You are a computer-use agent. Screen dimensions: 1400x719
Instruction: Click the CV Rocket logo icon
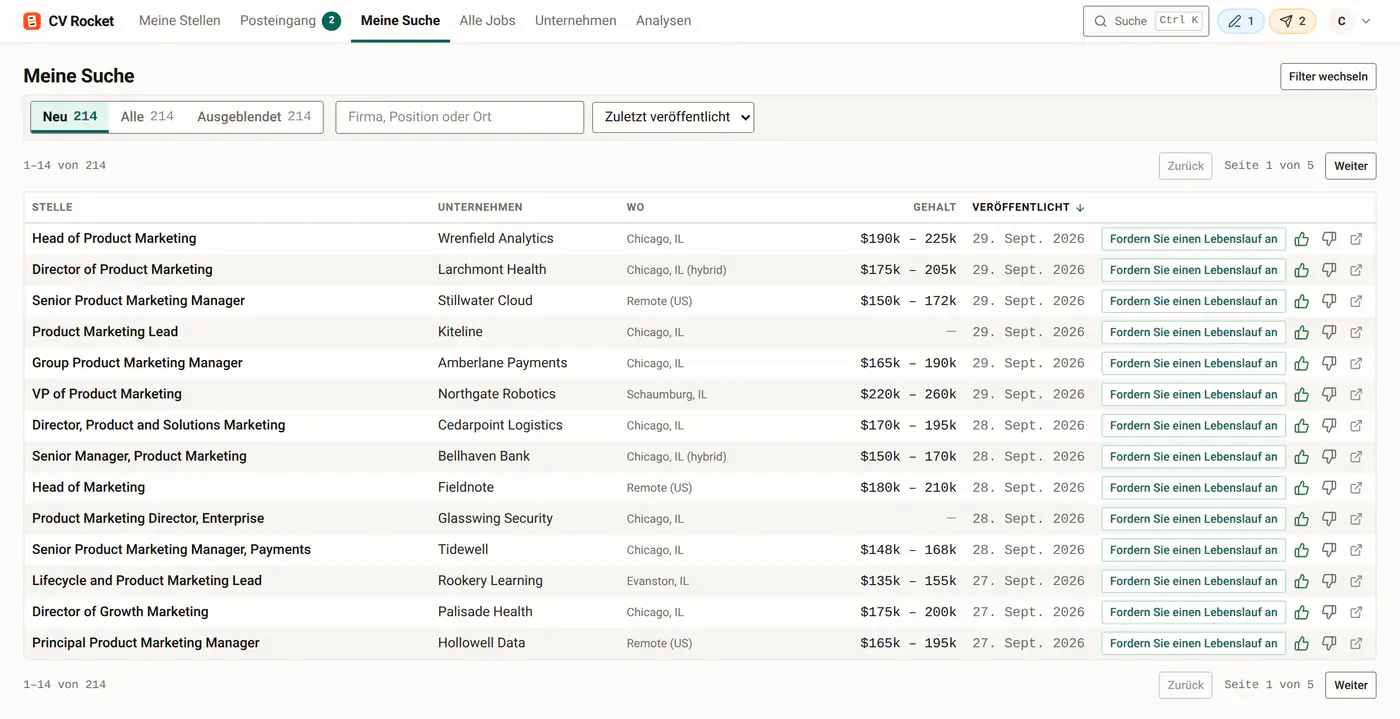coord(32,21)
